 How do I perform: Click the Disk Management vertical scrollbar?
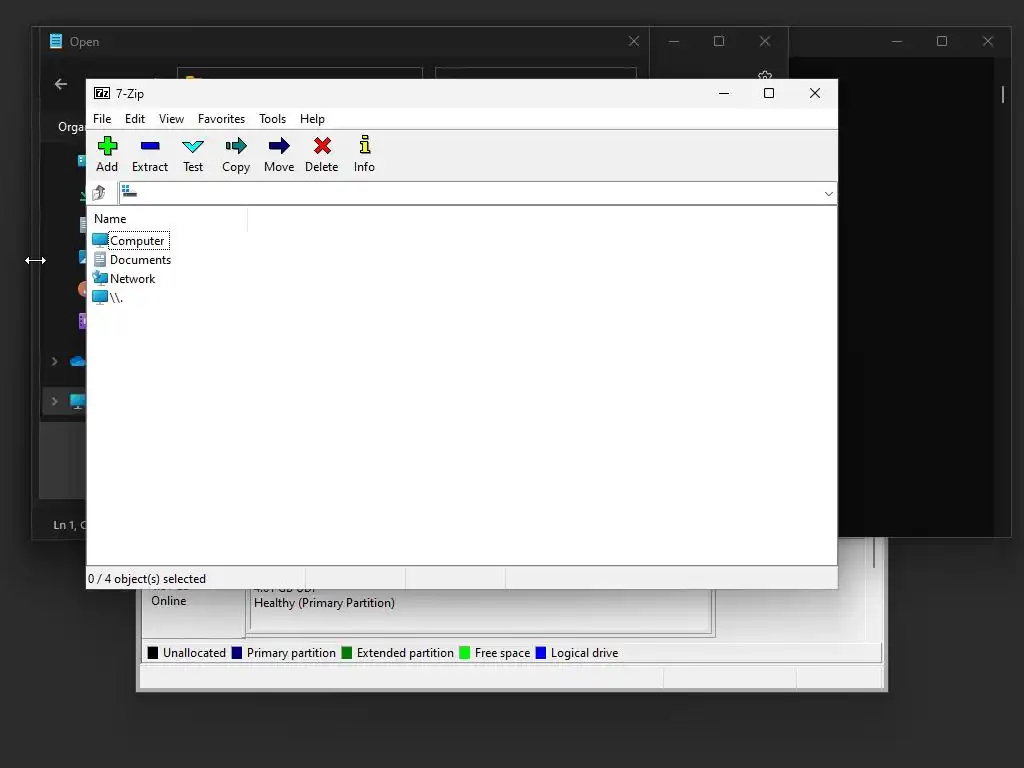pyautogui.click(x=874, y=552)
